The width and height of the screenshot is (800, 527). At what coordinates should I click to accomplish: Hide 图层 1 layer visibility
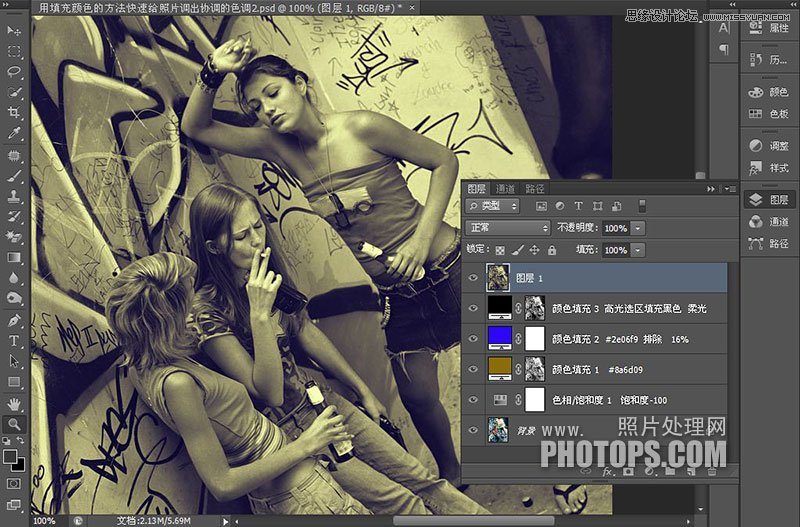pos(473,278)
